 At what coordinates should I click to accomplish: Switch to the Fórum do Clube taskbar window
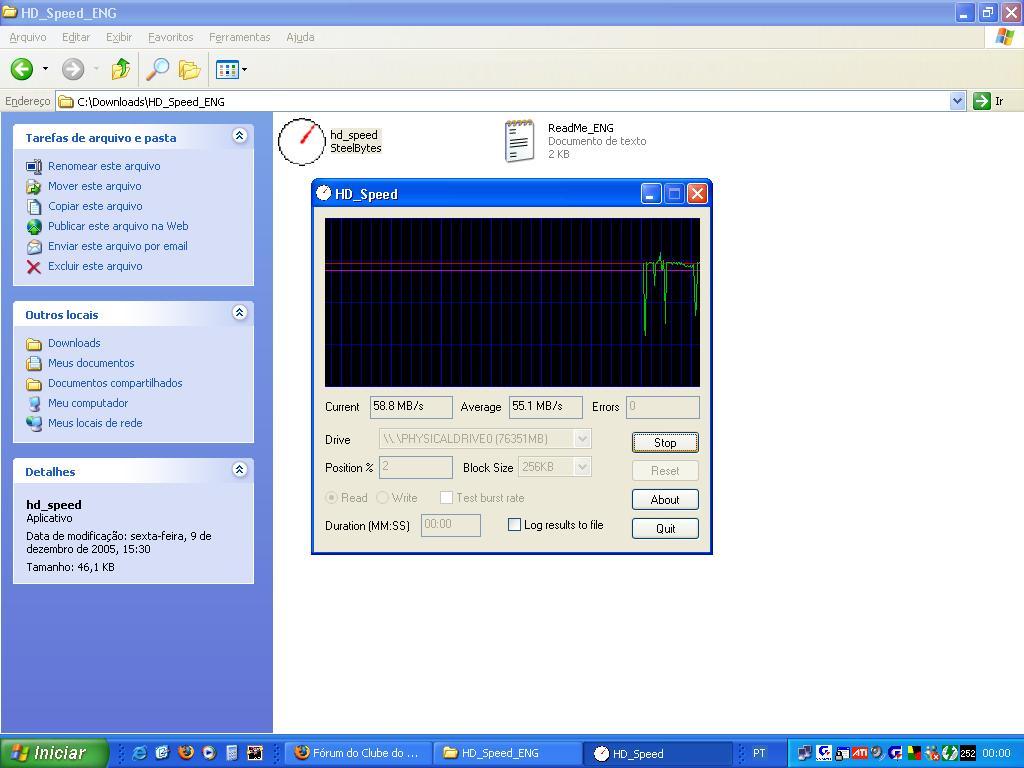click(x=360, y=753)
